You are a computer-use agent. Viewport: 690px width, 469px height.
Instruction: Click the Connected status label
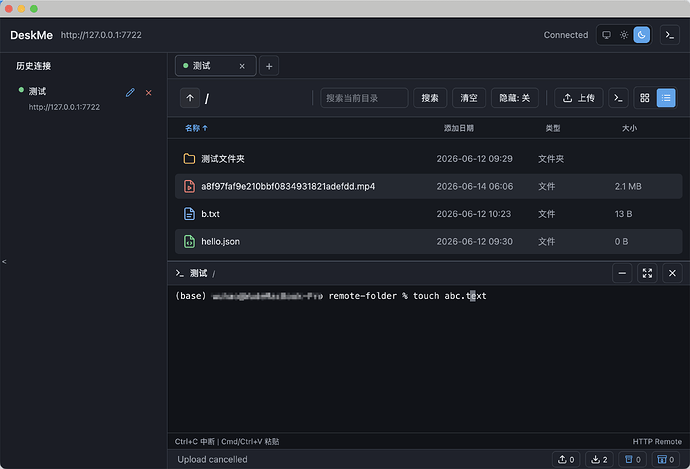point(566,35)
